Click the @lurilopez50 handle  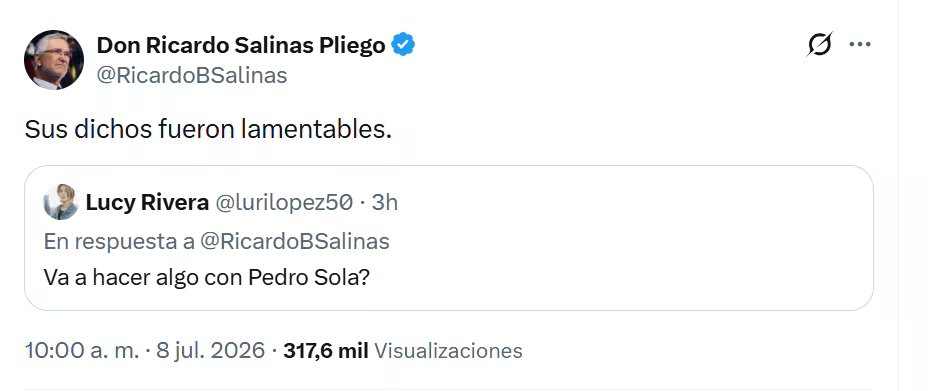(x=284, y=203)
